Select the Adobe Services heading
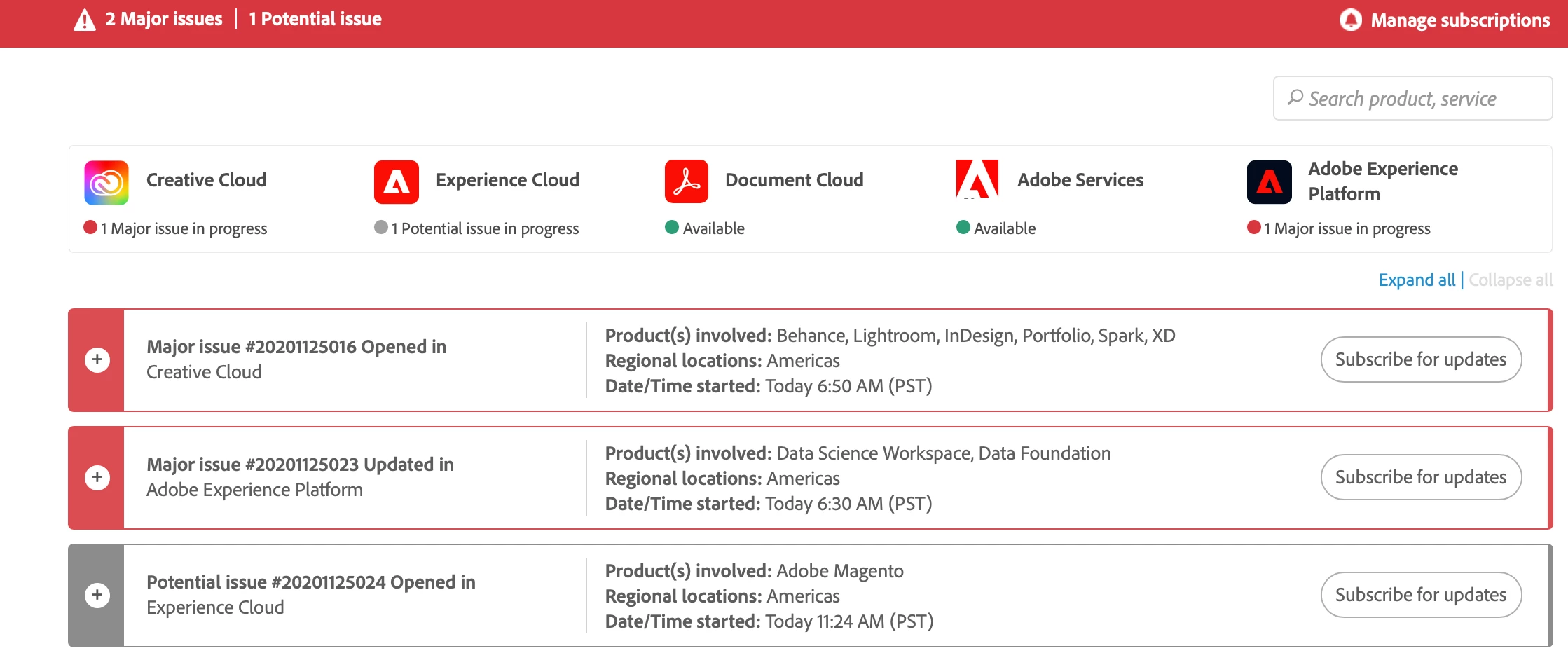 1080,180
